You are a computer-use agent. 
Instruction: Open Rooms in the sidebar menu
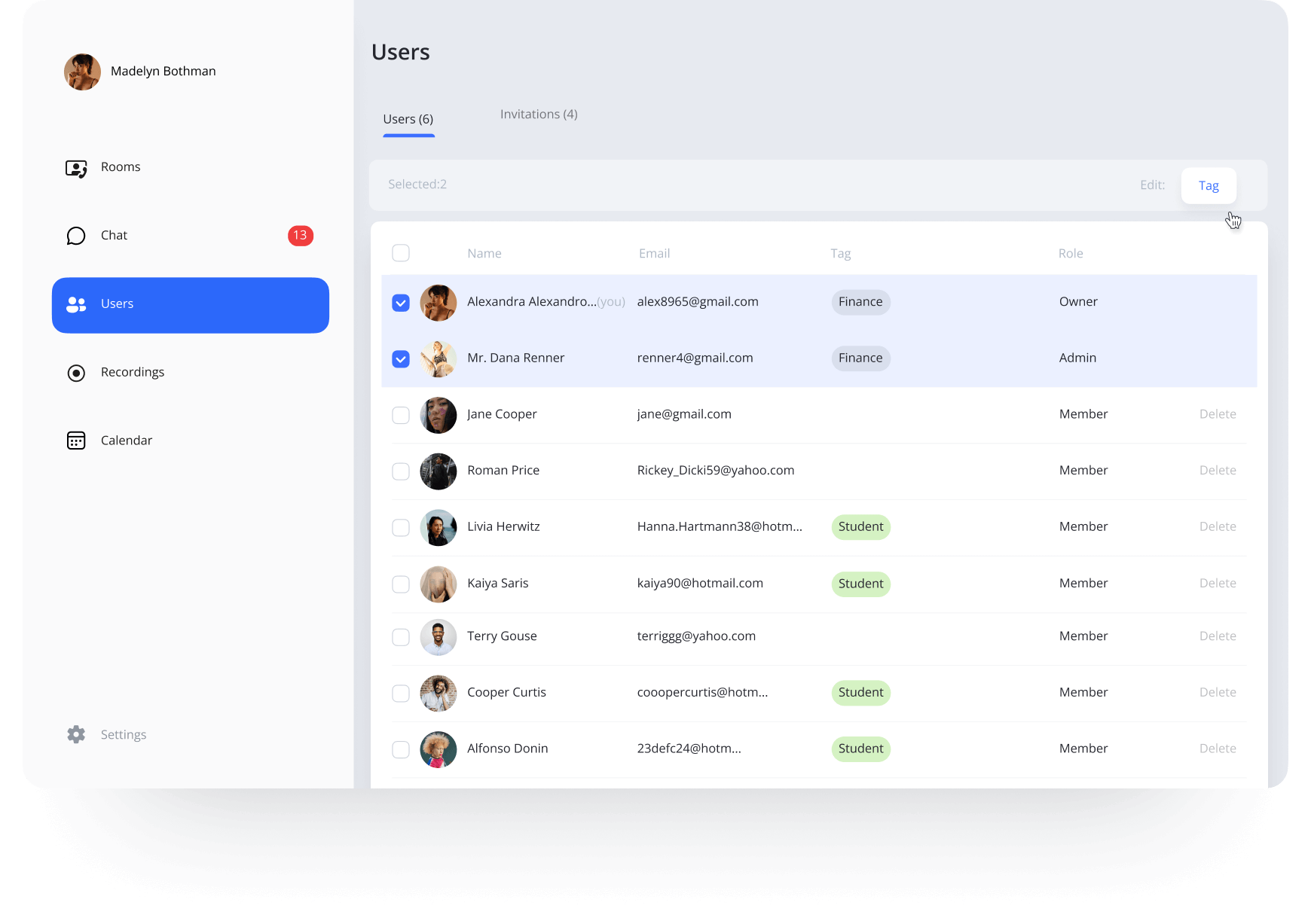tap(121, 167)
